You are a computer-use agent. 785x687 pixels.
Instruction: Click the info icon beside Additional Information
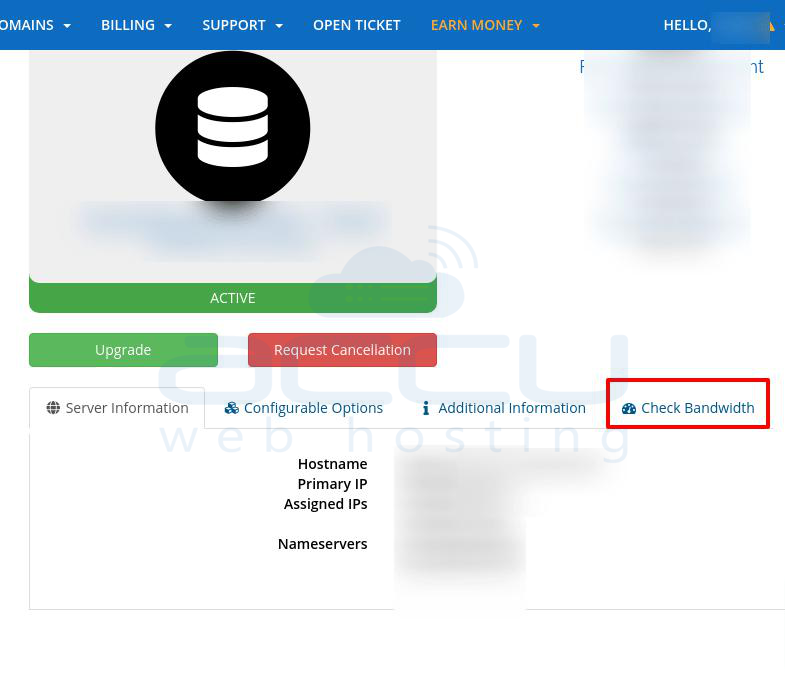pyautogui.click(x=426, y=408)
